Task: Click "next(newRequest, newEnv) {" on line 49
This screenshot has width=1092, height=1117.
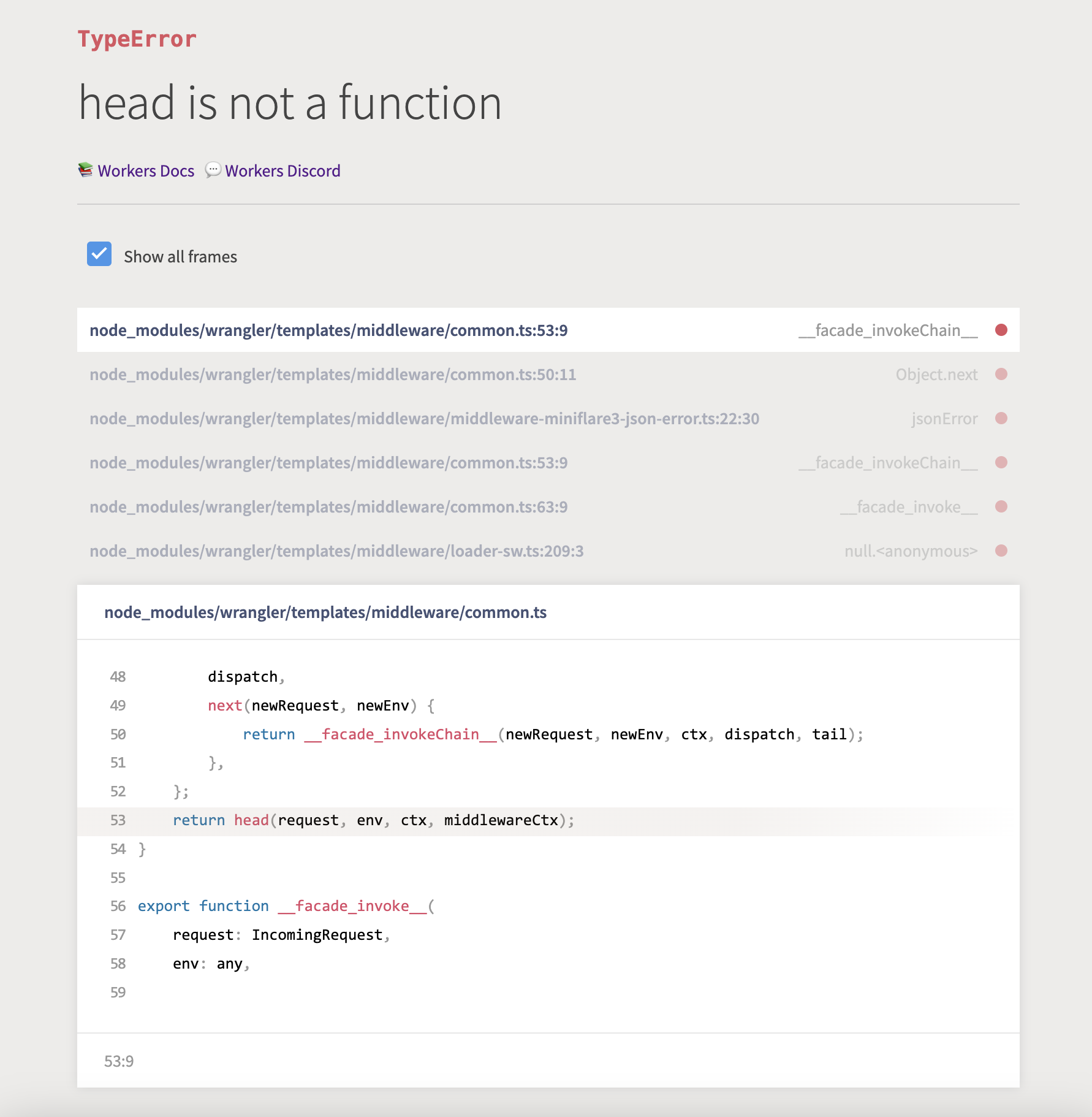Action: (322, 706)
